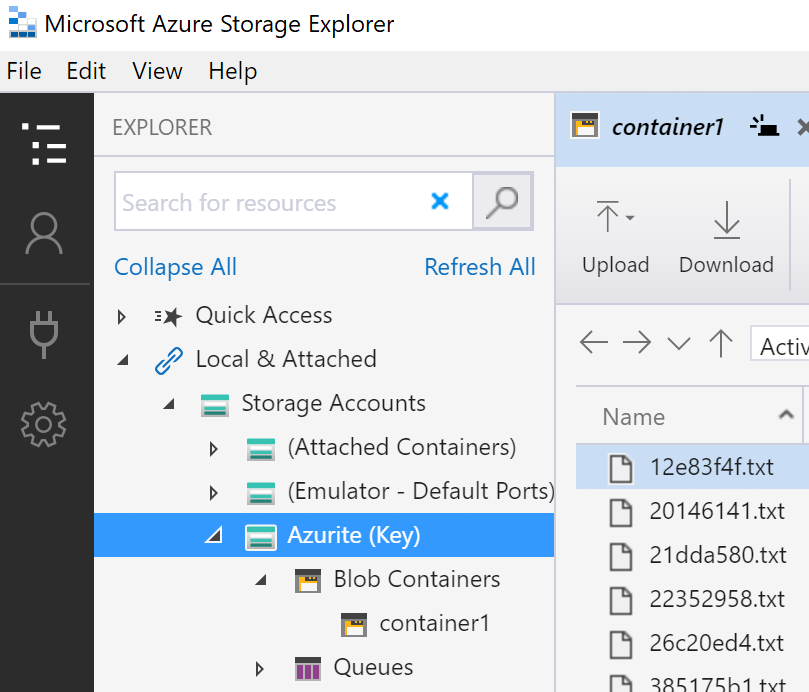
Task: Click the Collapse All link
Action: 175,267
